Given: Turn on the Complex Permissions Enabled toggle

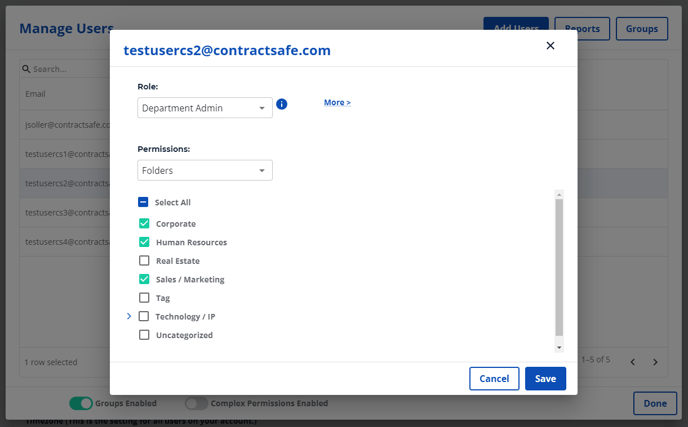Looking at the screenshot, I should tap(196, 403).
